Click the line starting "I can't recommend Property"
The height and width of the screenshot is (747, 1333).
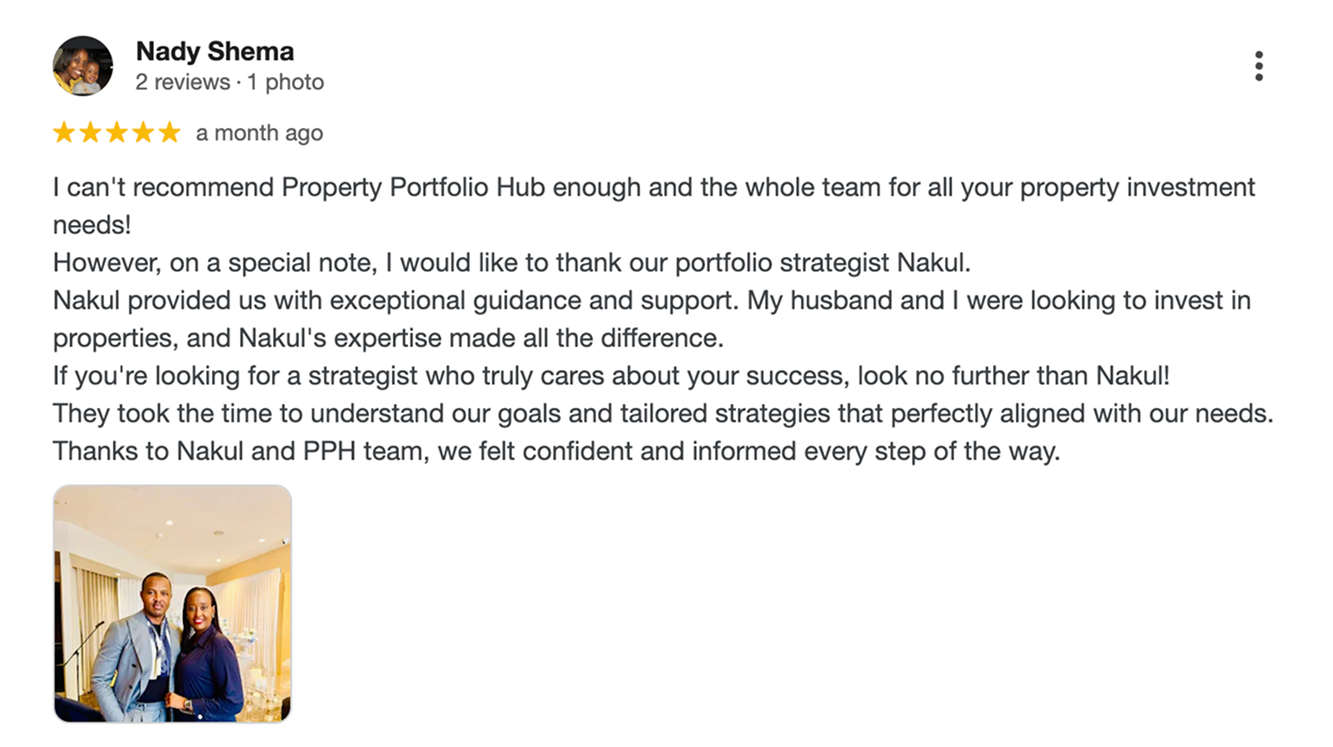tap(654, 188)
